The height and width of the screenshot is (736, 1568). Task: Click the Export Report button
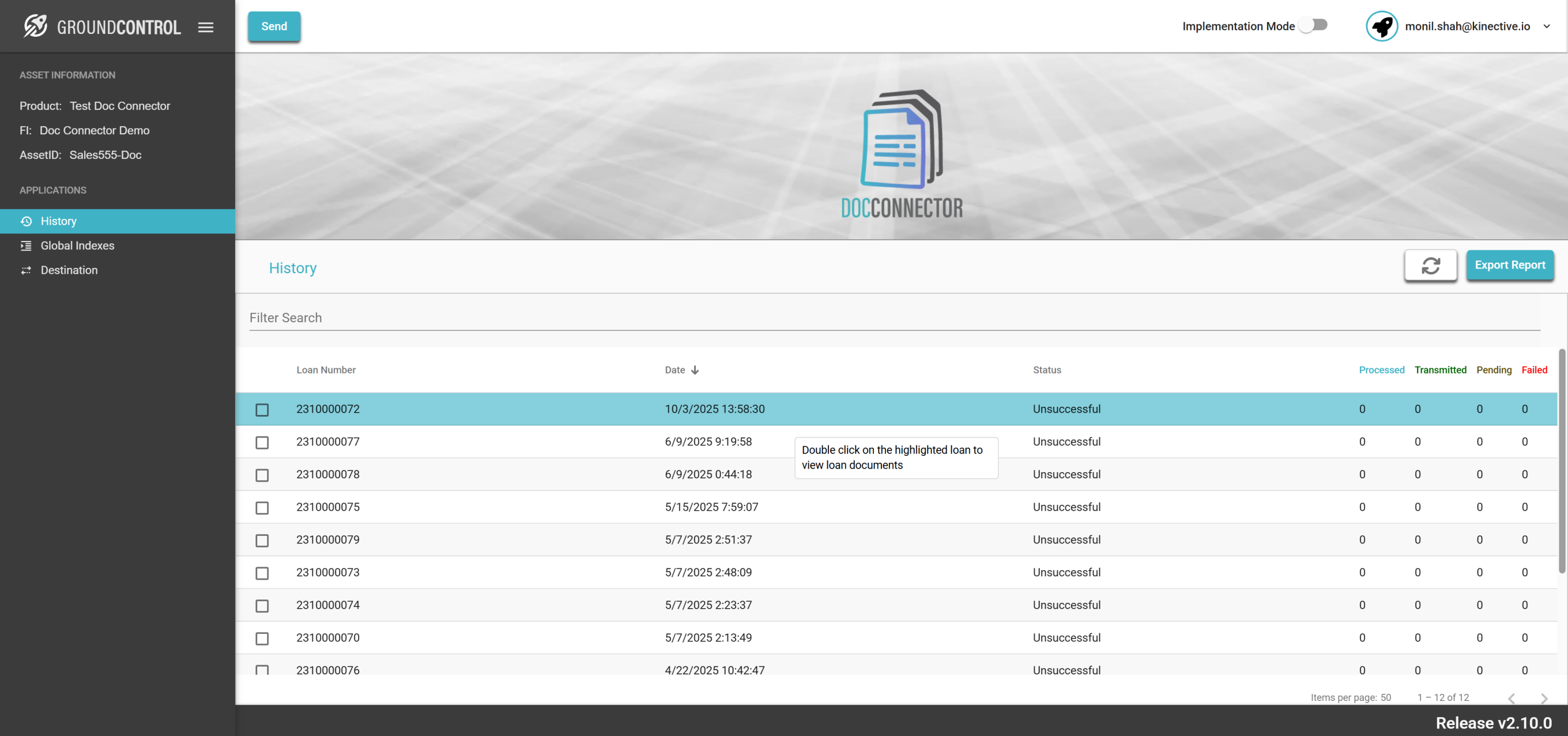point(1510,265)
